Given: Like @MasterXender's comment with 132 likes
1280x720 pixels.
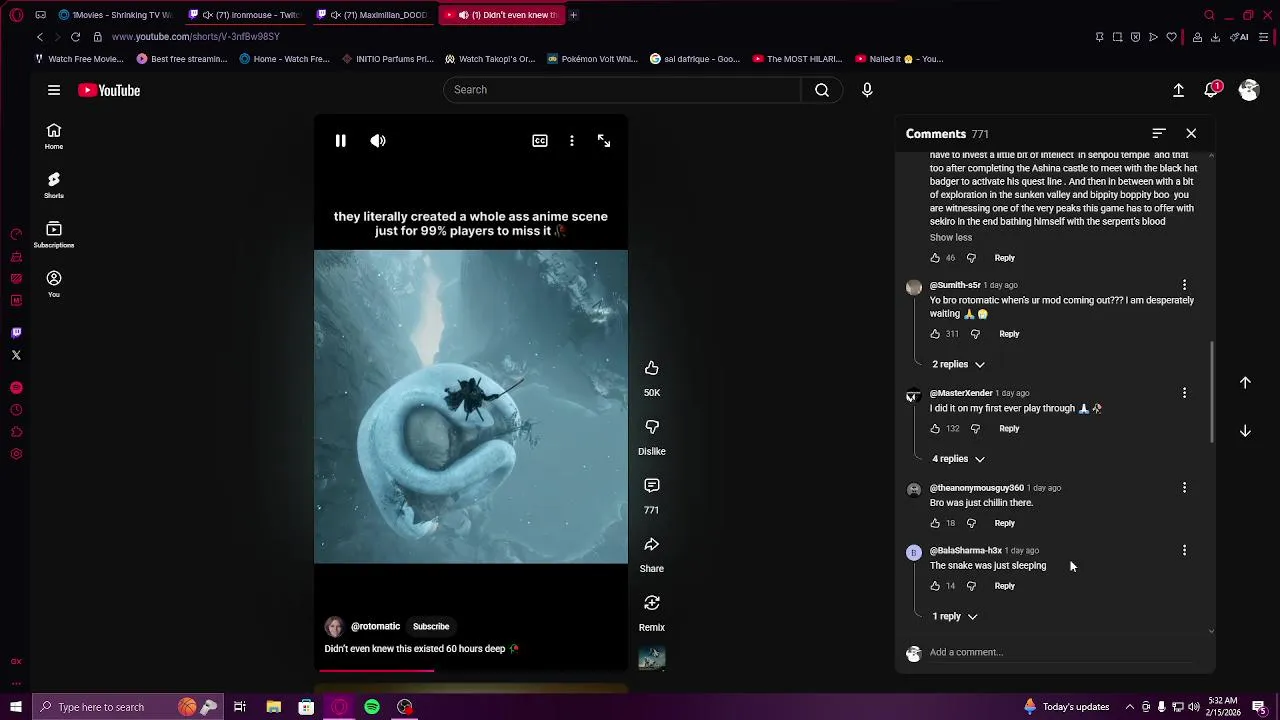Looking at the screenshot, I should [x=935, y=428].
